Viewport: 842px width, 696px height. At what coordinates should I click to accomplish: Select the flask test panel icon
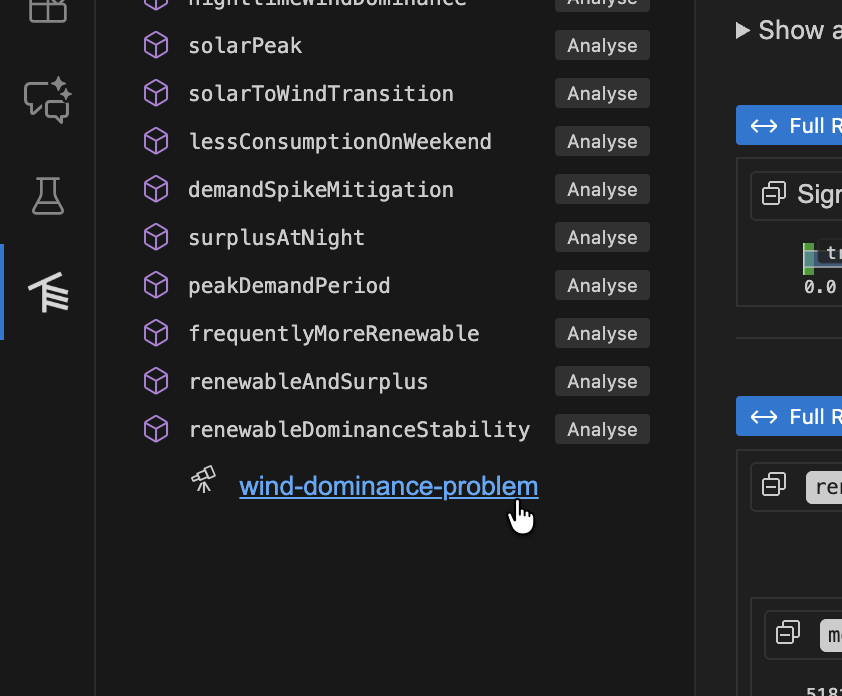(46, 196)
